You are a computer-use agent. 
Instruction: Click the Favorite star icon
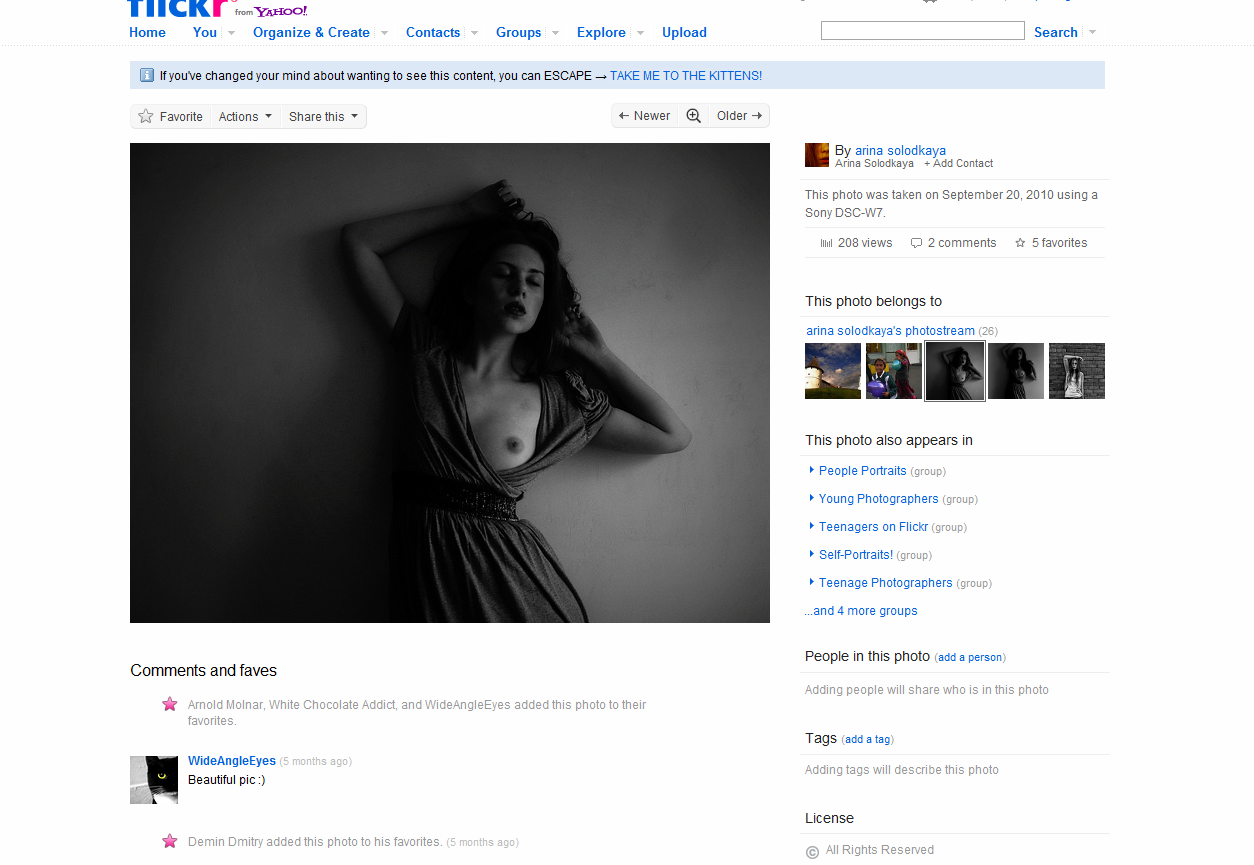[146, 116]
